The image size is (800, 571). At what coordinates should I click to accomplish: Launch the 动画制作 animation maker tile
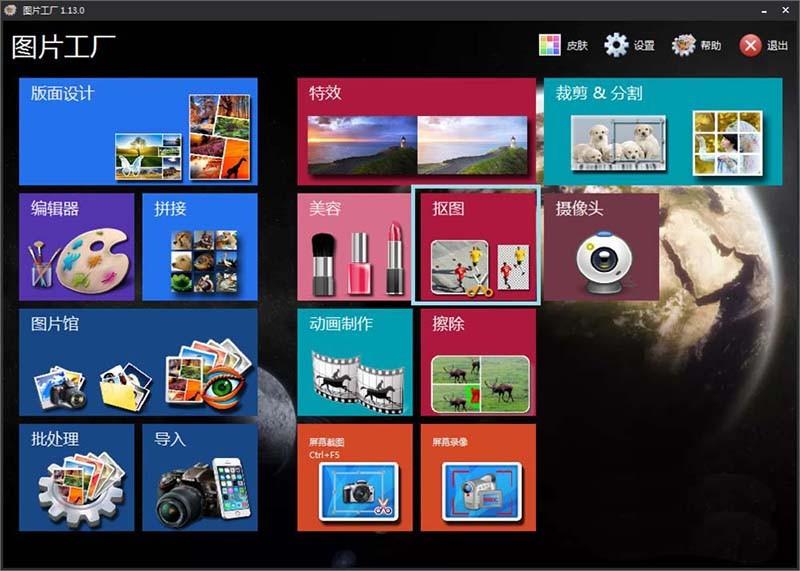pyautogui.click(x=354, y=362)
